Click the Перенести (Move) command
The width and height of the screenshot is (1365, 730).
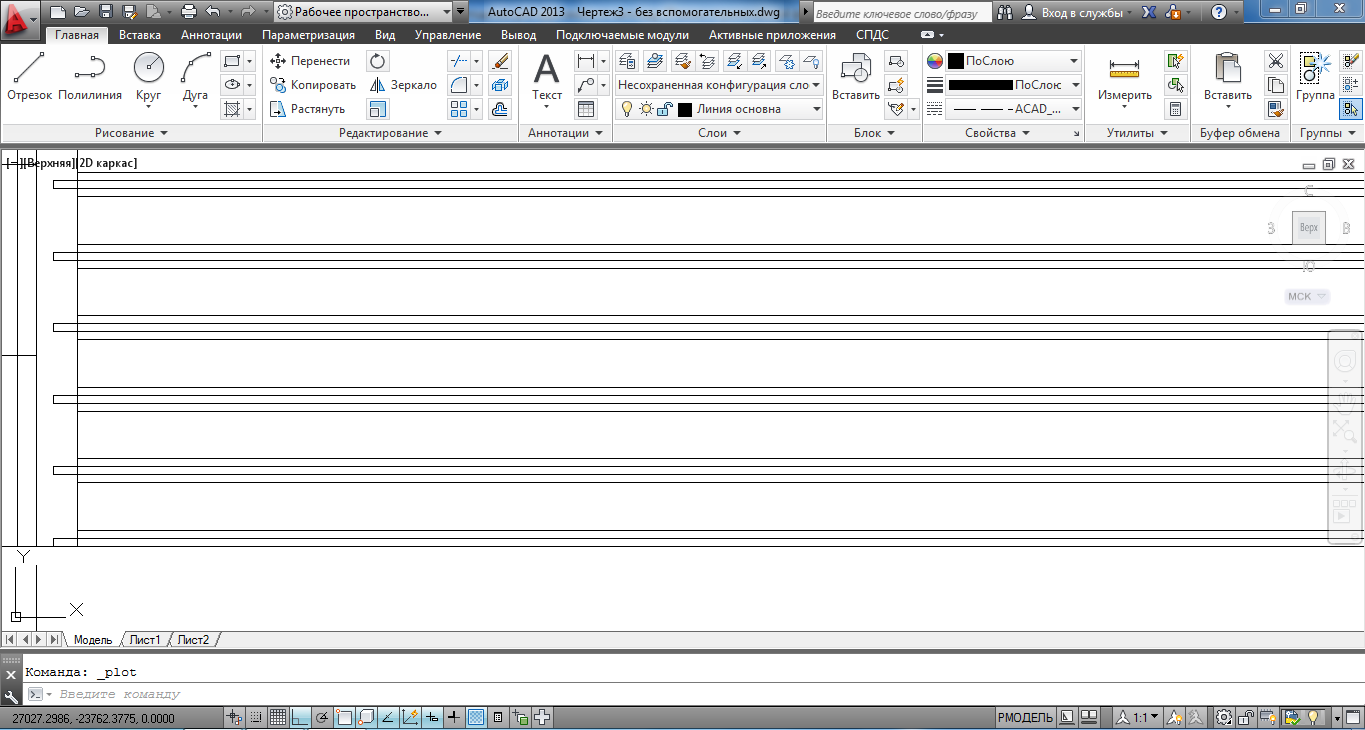tap(310, 61)
